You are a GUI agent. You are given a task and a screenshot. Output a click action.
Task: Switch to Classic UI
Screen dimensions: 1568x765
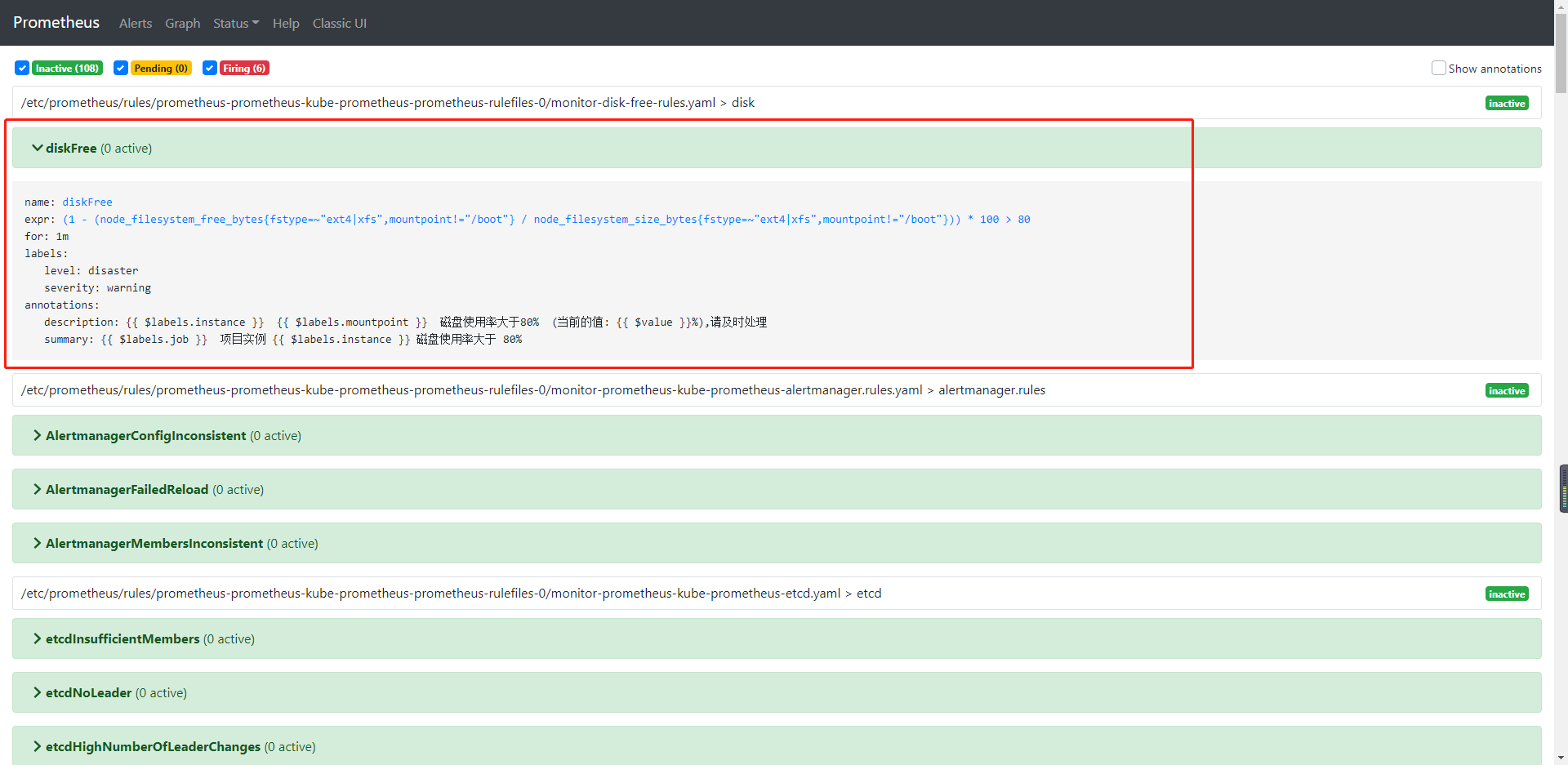[340, 24]
